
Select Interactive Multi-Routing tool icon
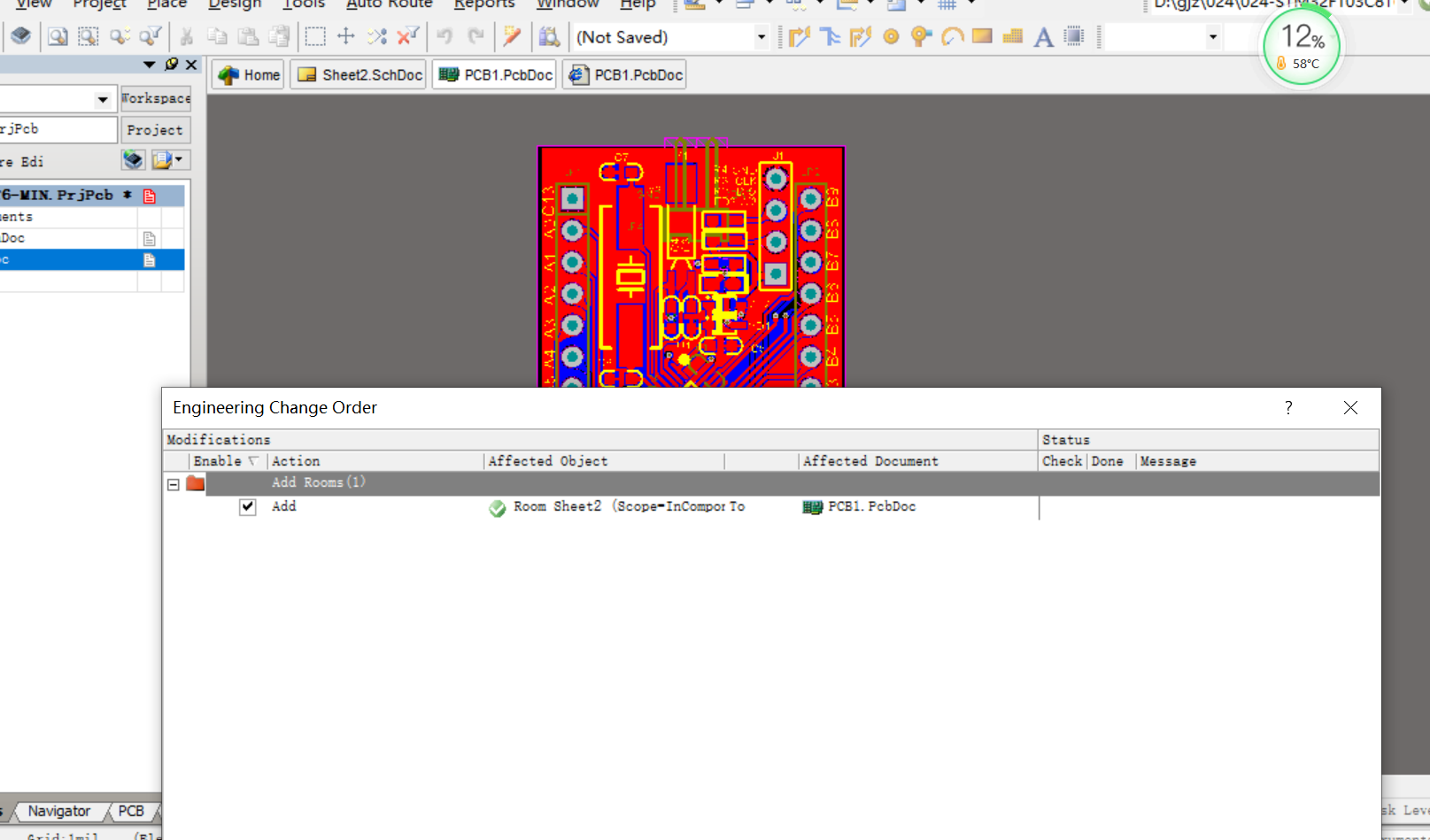tap(830, 36)
